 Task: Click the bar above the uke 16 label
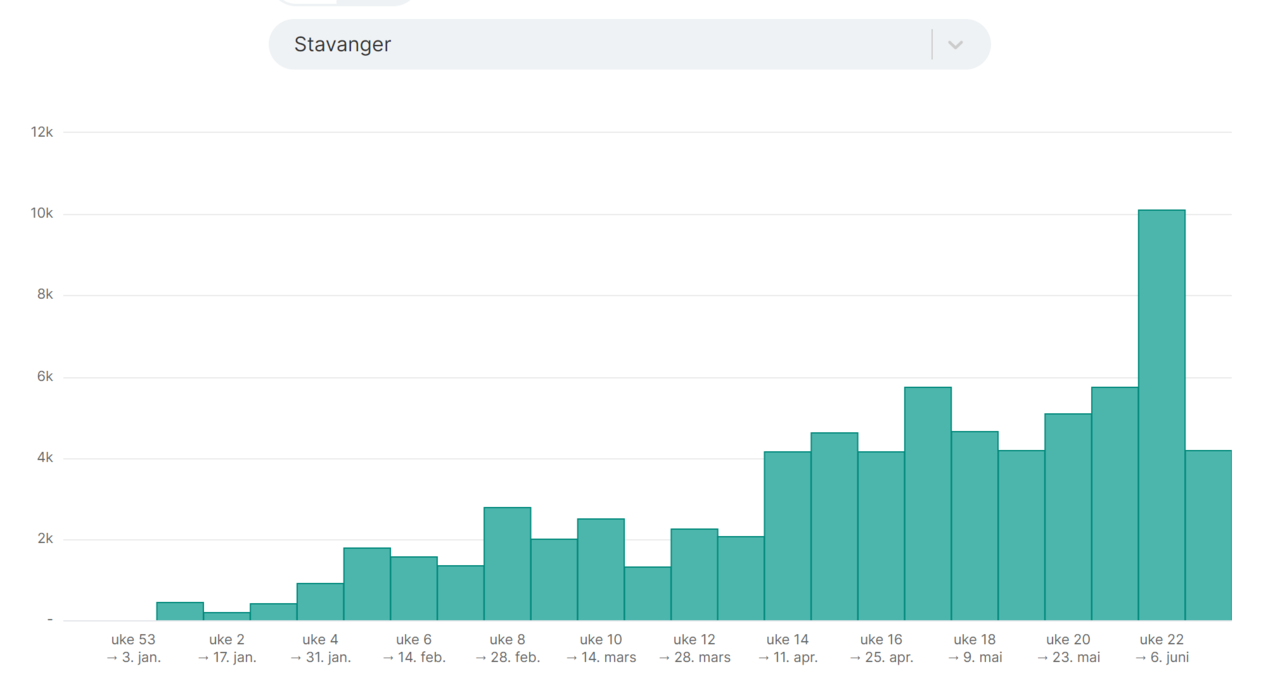click(x=881, y=535)
